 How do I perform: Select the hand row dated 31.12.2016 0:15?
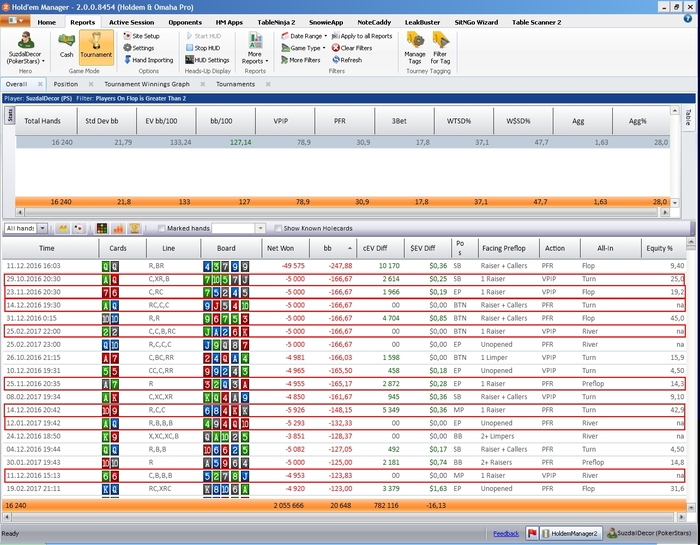[x=344, y=318]
